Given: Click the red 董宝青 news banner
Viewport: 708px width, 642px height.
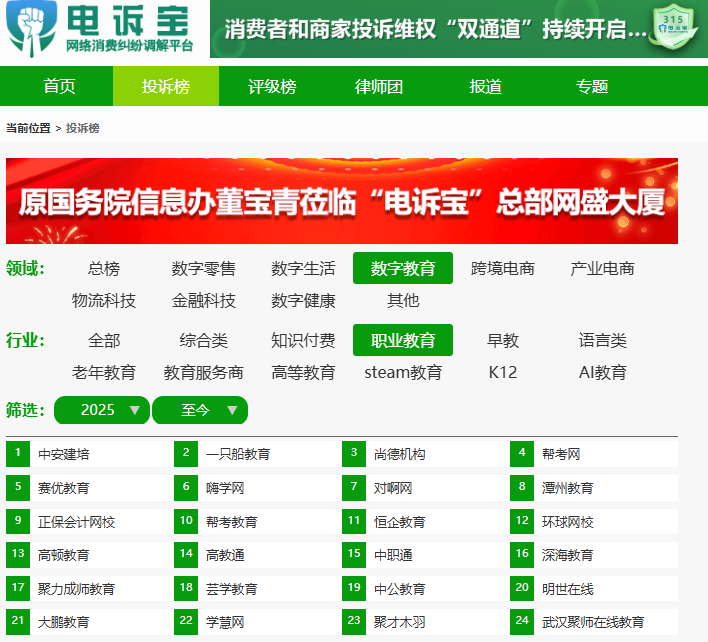Looking at the screenshot, I should [342, 201].
